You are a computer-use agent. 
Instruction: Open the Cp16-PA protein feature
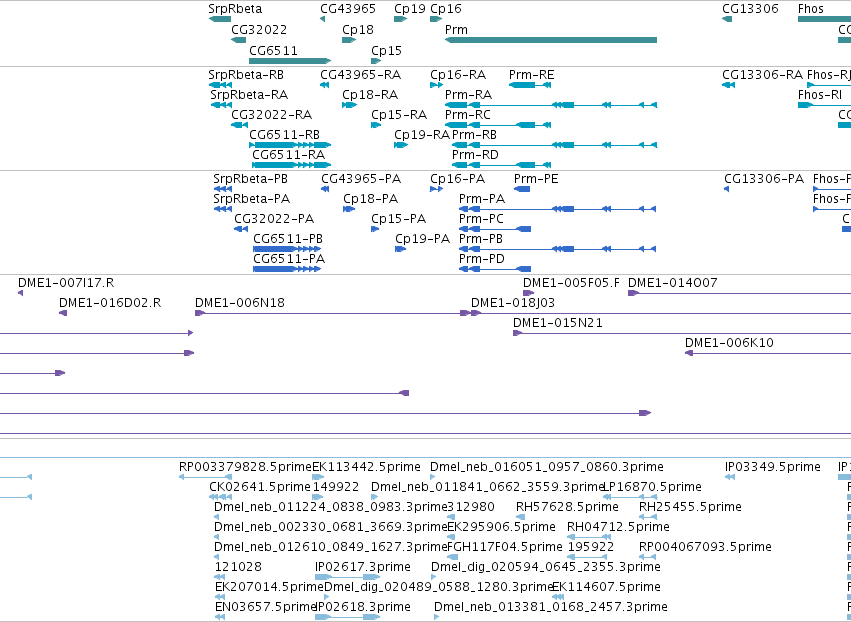[436, 189]
